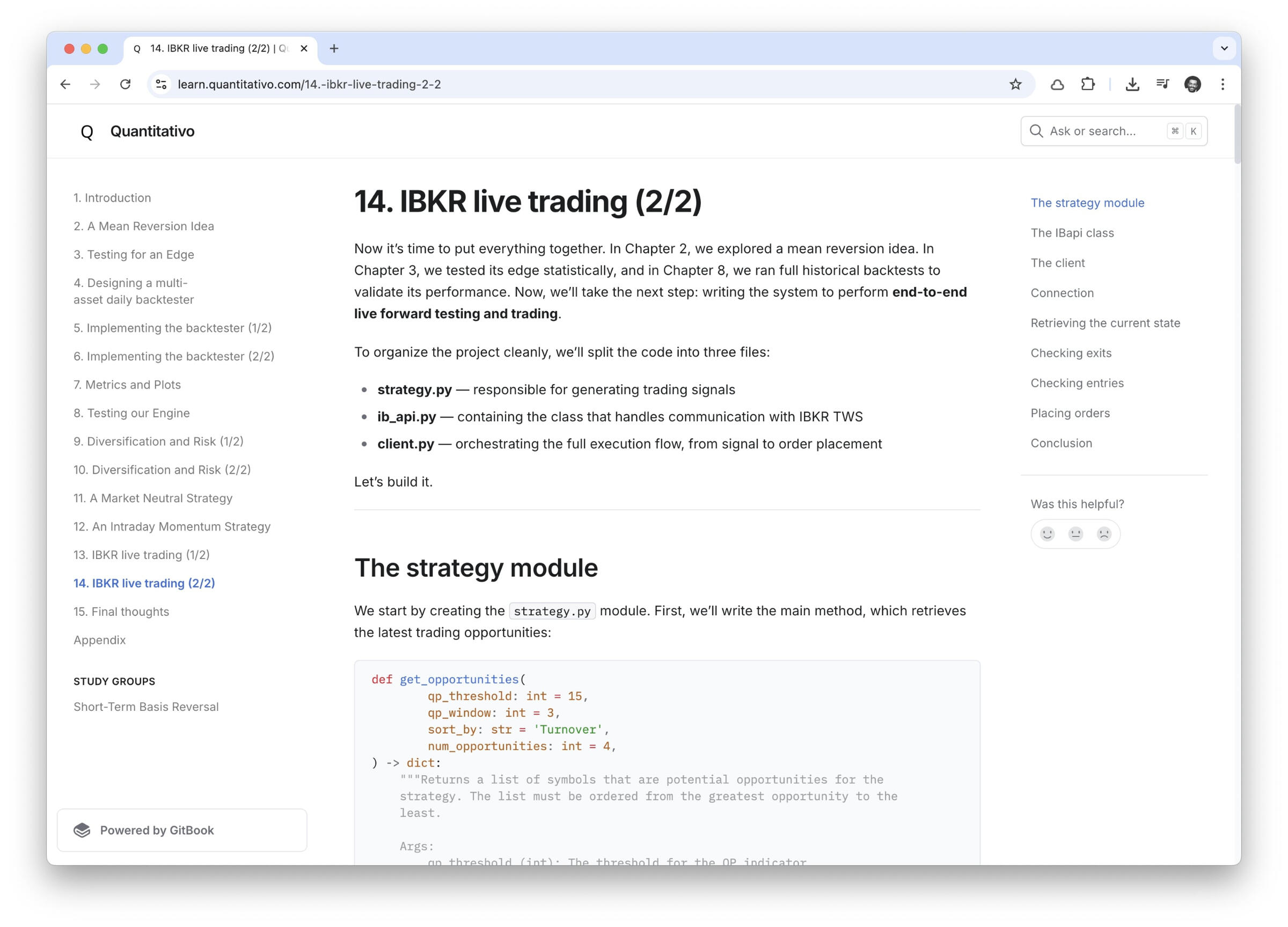Bookmark this page with the star icon
Image resolution: width=1288 pixels, height=927 pixels.
coord(1015,85)
